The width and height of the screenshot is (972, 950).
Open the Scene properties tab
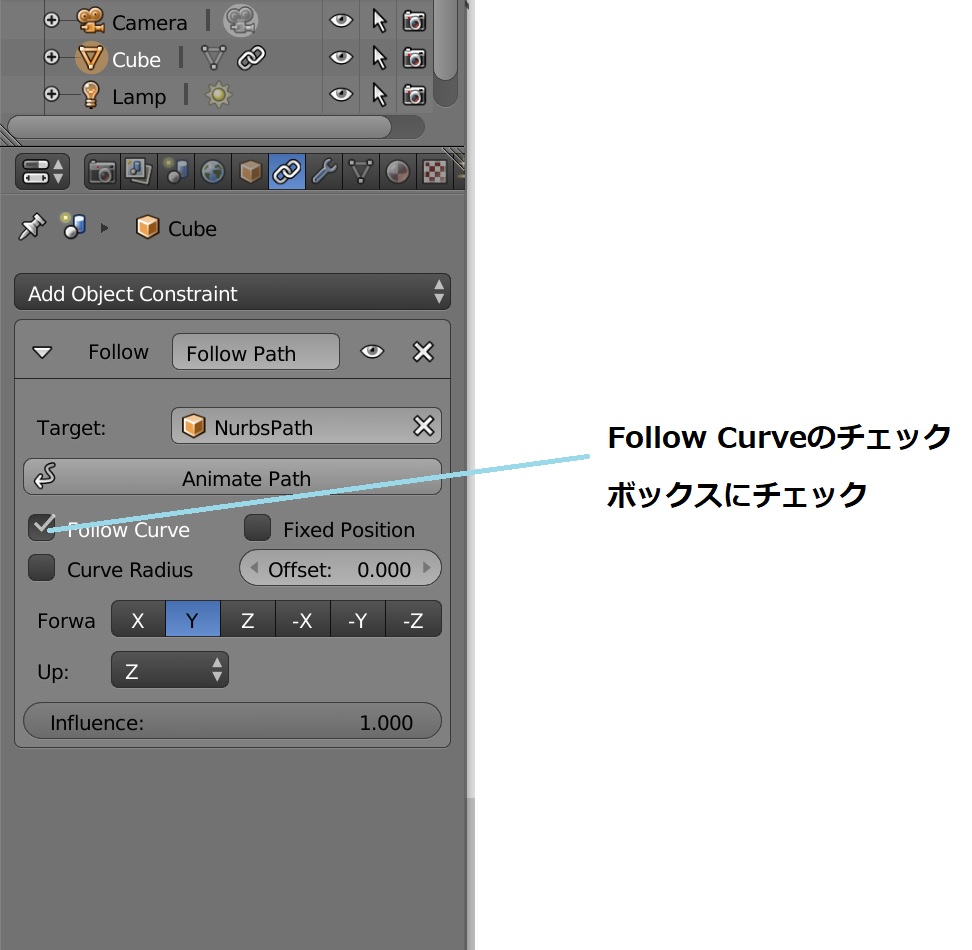tap(176, 172)
